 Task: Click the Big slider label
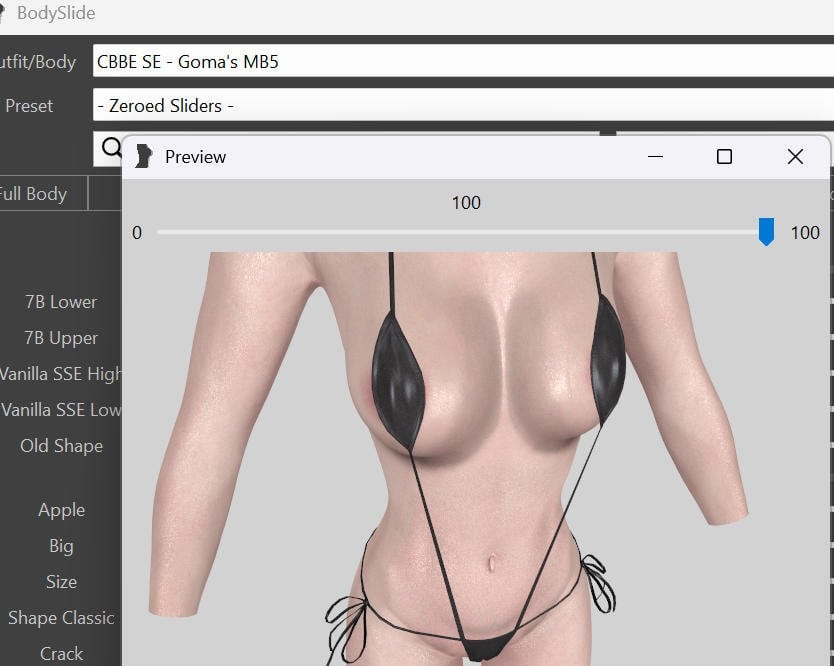tap(61, 546)
